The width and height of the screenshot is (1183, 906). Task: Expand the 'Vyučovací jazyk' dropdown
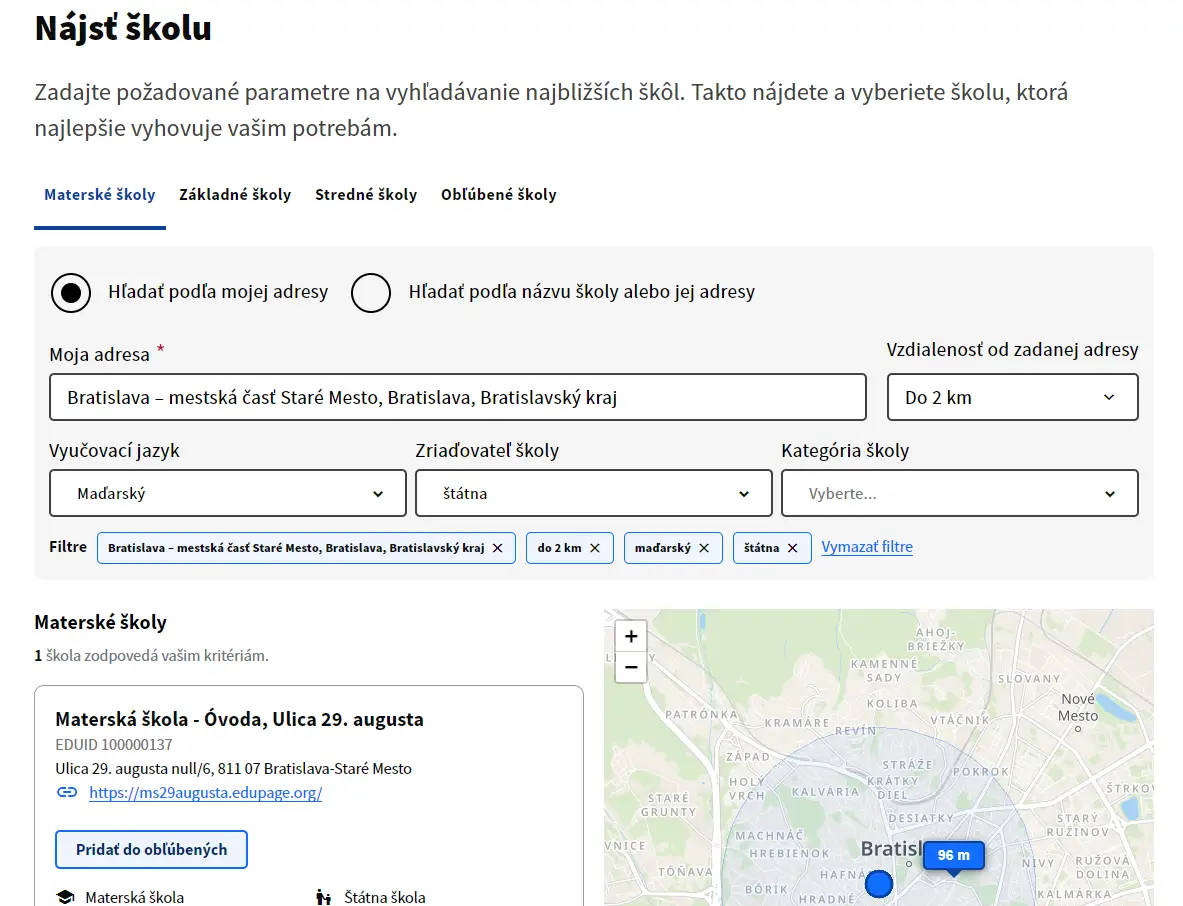(x=228, y=493)
